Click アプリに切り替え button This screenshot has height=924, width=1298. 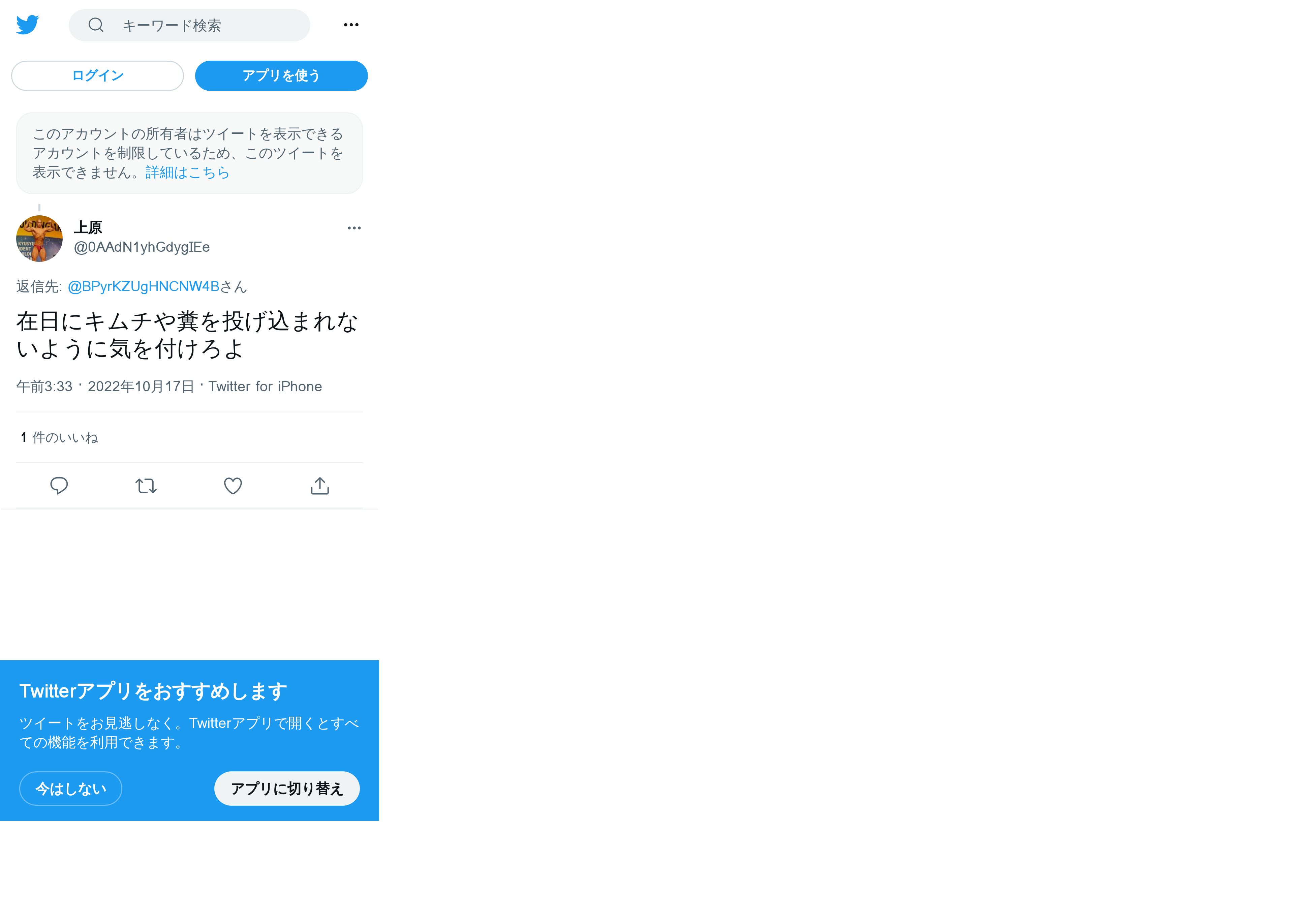[x=287, y=789]
